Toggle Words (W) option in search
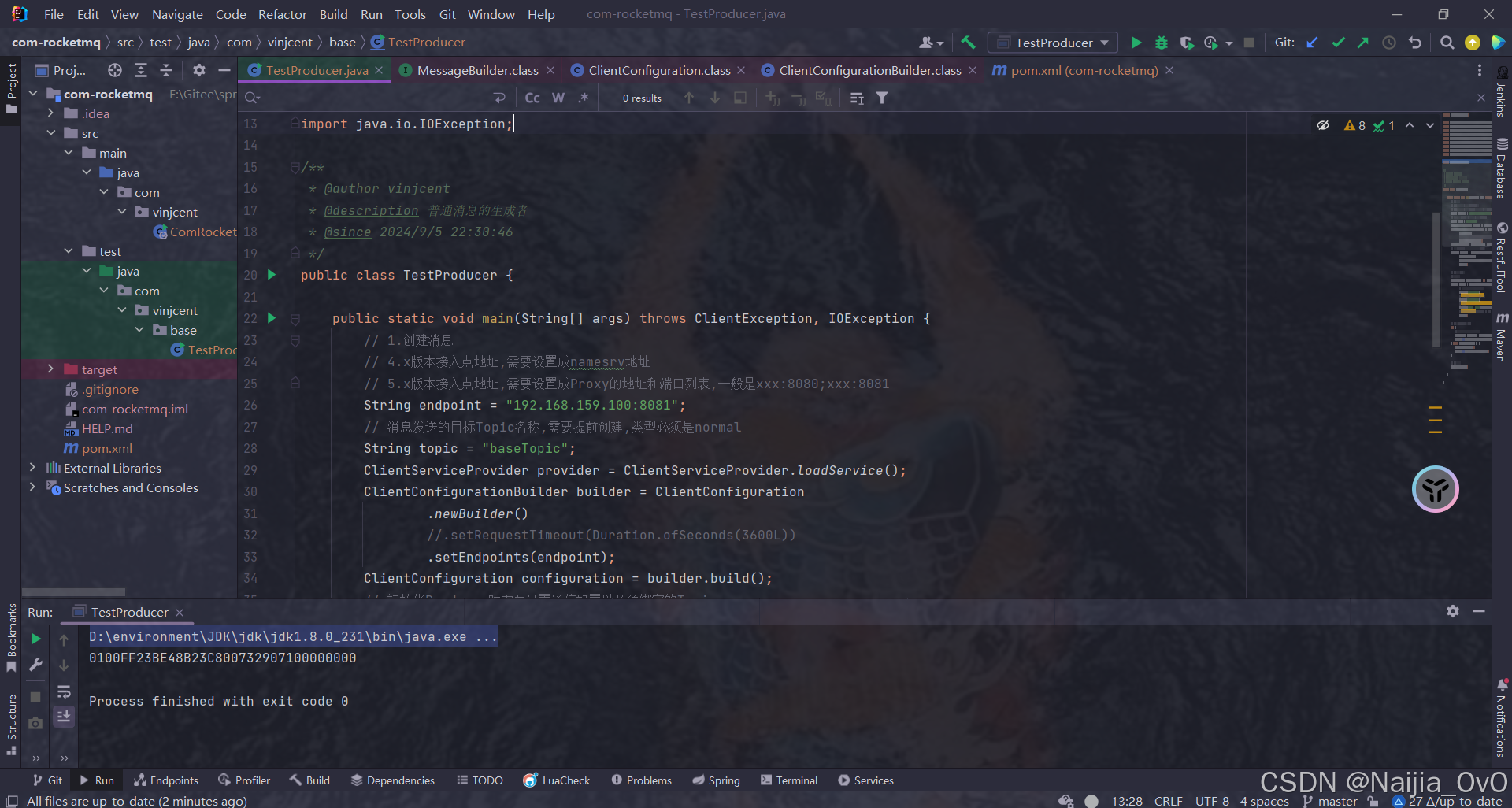 (x=558, y=98)
